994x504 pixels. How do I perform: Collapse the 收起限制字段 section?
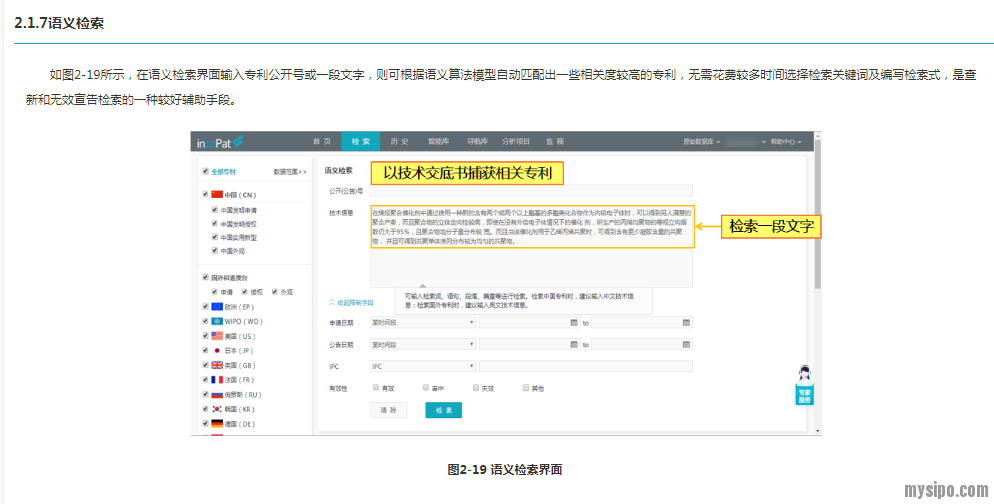(x=351, y=301)
